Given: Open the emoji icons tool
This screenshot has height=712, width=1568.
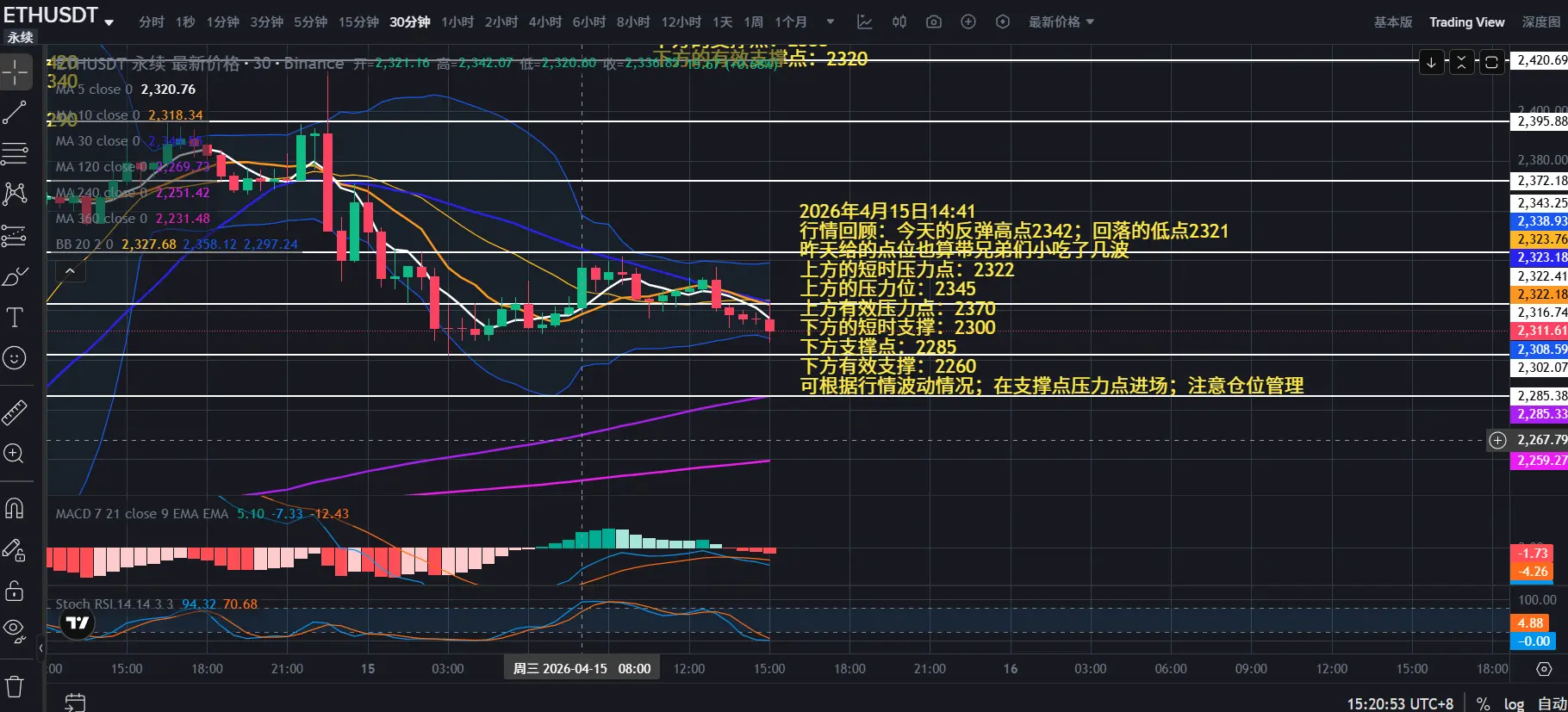Looking at the screenshot, I should [16, 357].
